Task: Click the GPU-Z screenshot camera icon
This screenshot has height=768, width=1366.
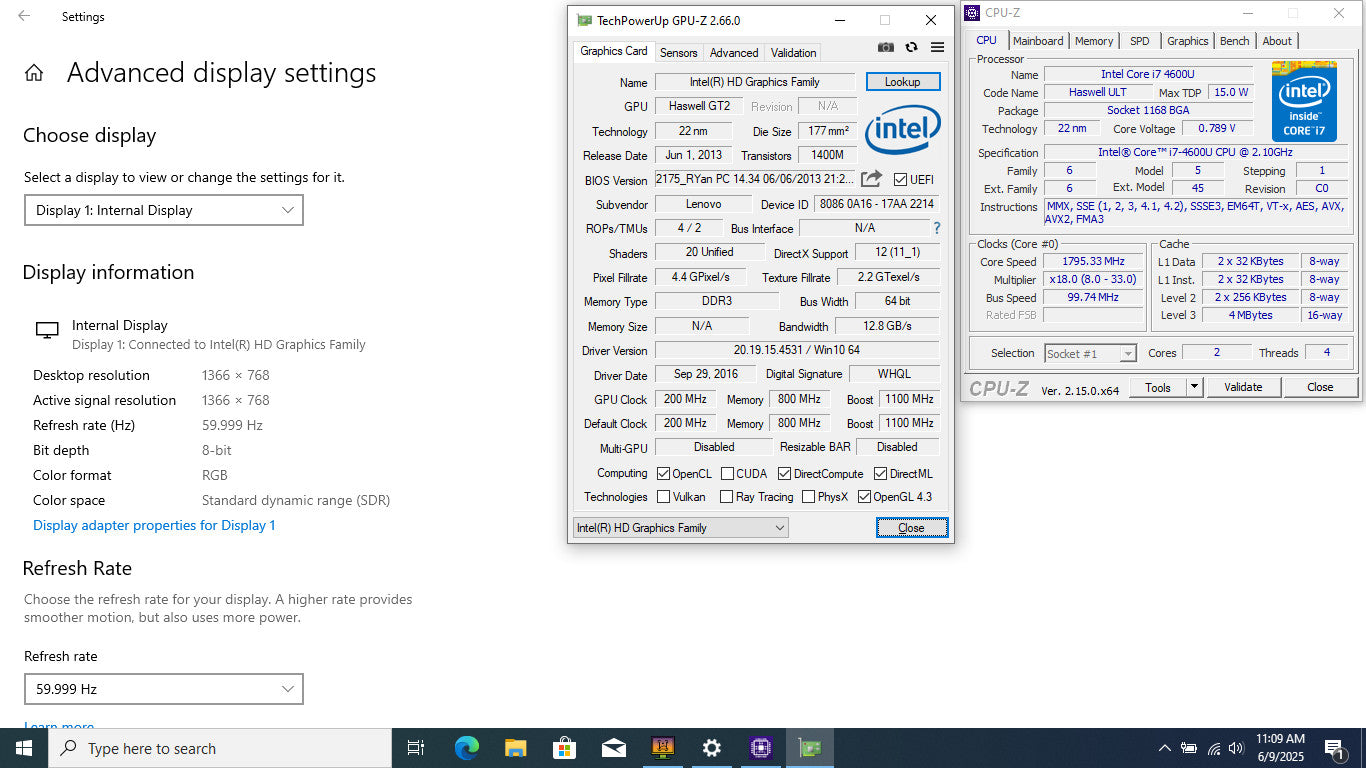Action: [885, 47]
